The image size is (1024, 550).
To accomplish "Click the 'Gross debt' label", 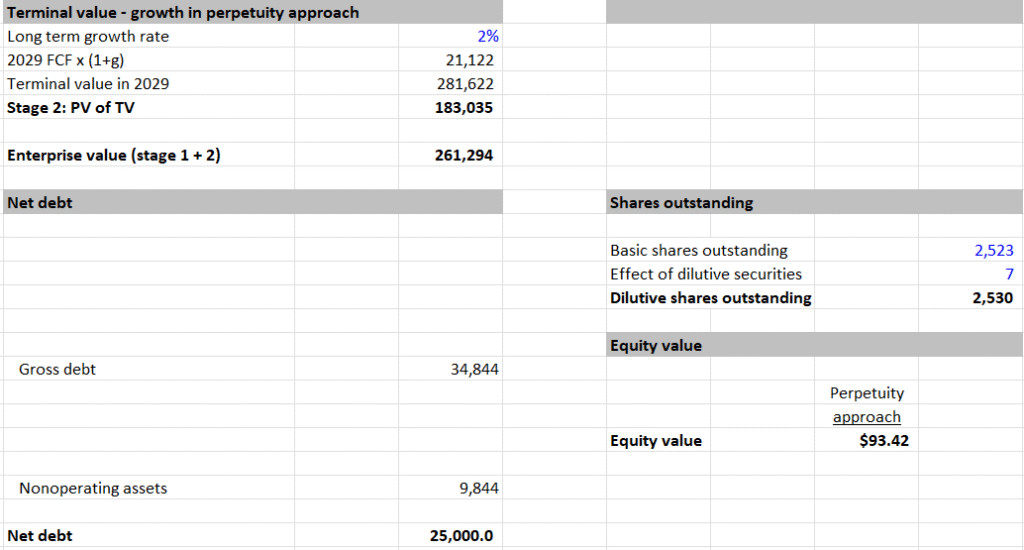I will click(57, 369).
